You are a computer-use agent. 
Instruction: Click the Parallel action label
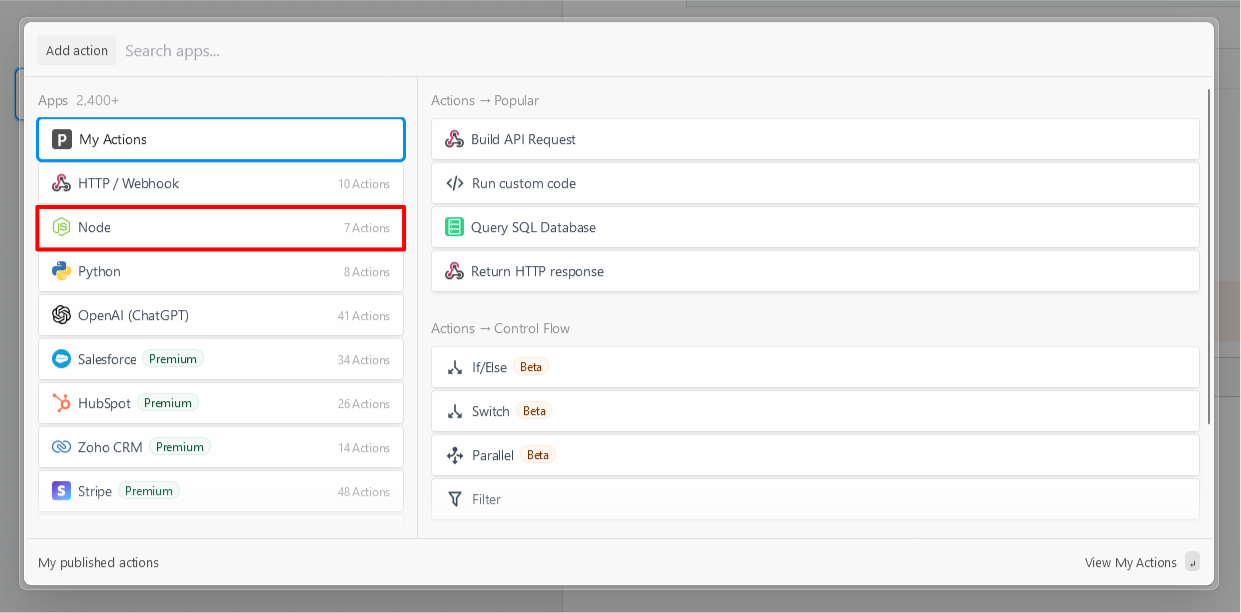click(493, 455)
